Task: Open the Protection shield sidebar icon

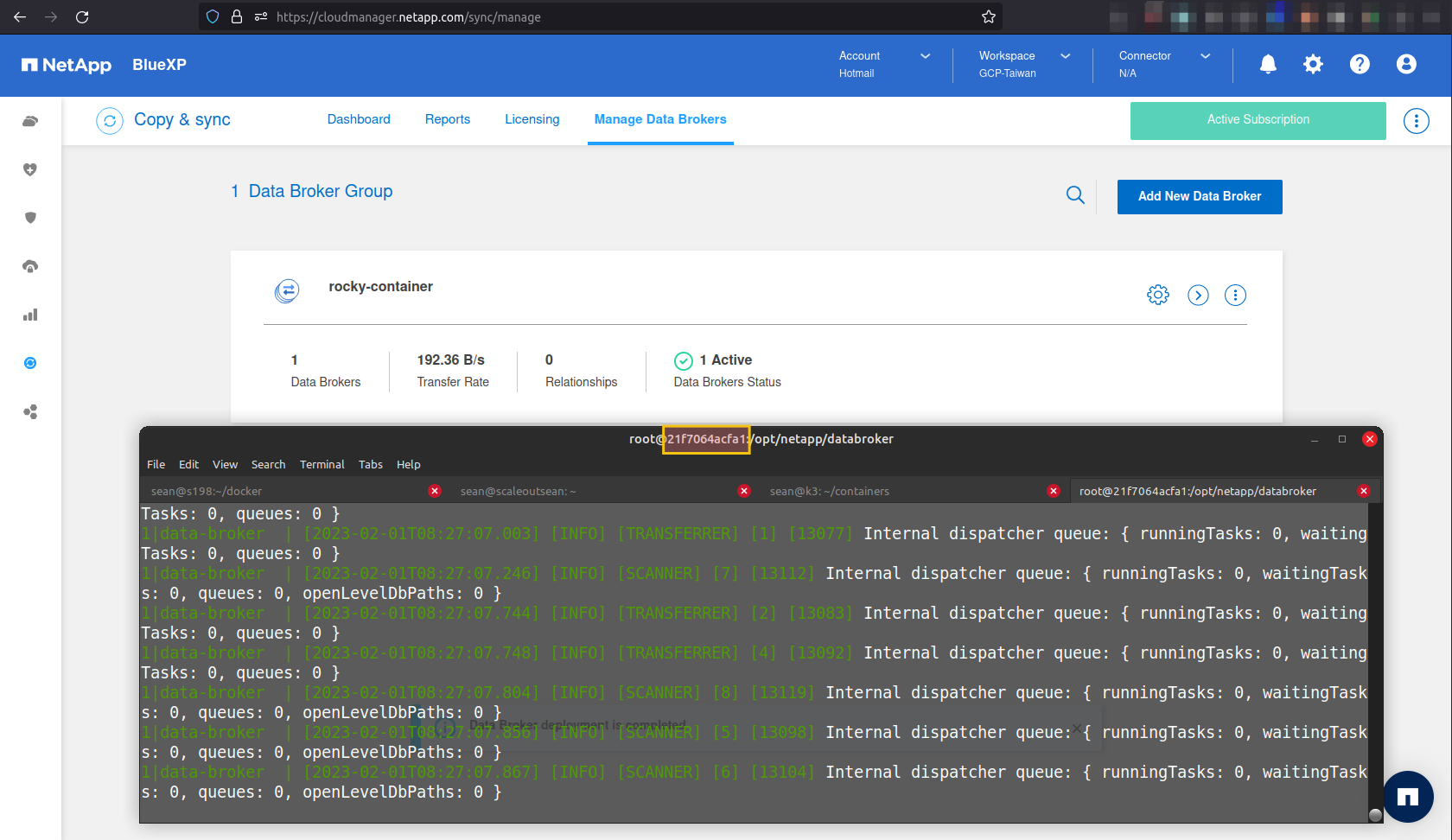Action: coord(30,218)
